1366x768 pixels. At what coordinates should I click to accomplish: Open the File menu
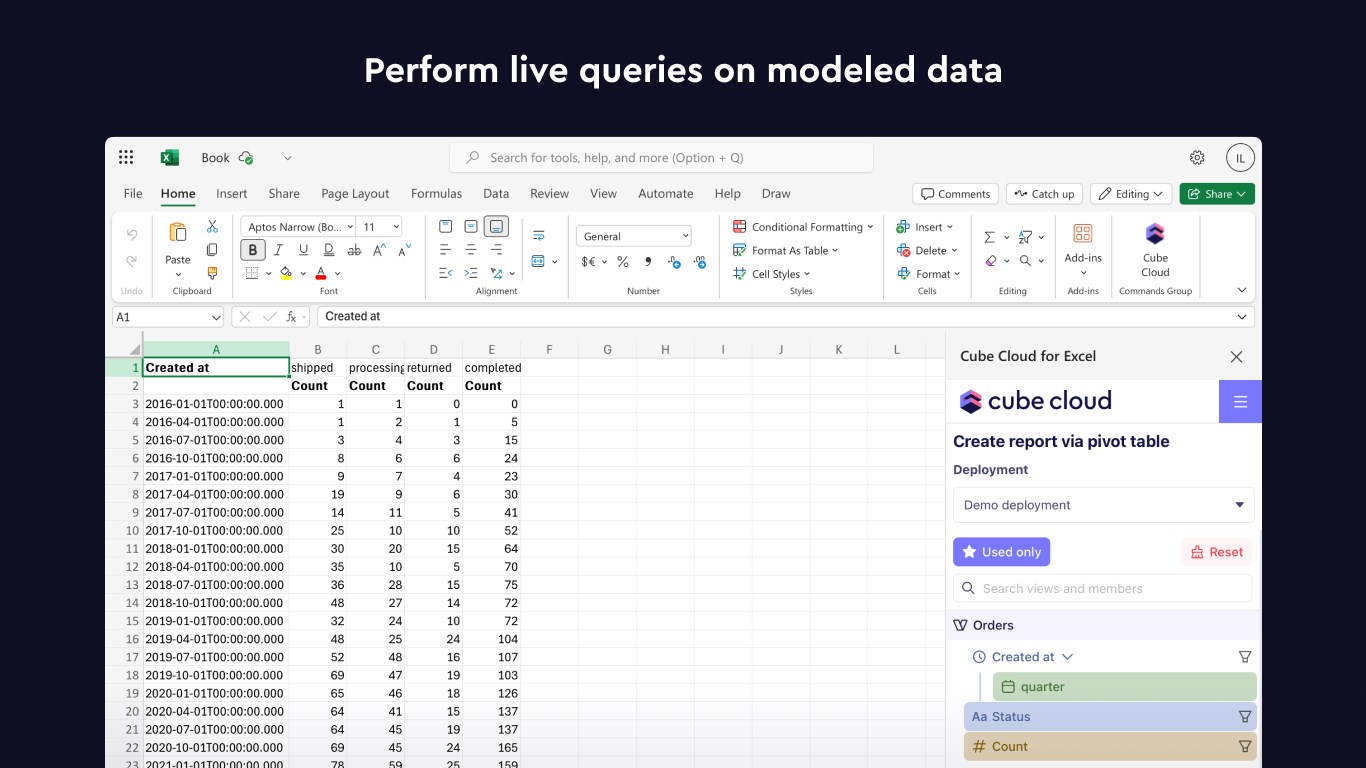pyautogui.click(x=133, y=194)
